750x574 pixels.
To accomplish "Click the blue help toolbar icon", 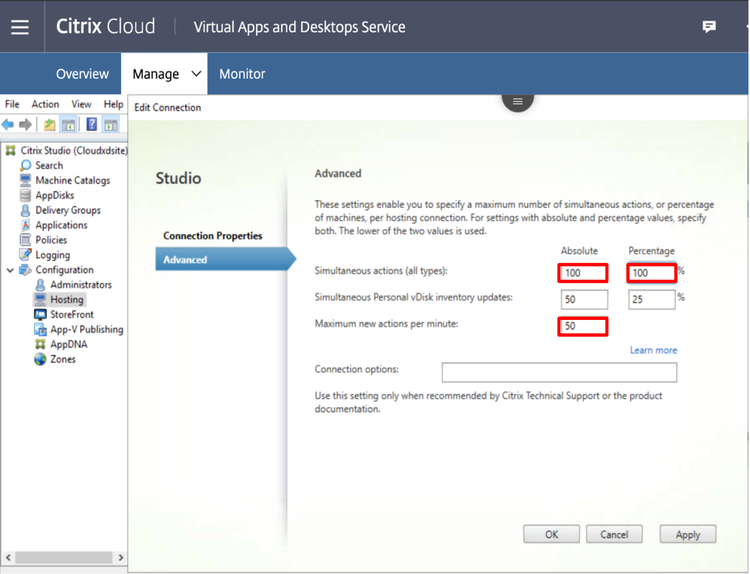I will [x=91, y=124].
